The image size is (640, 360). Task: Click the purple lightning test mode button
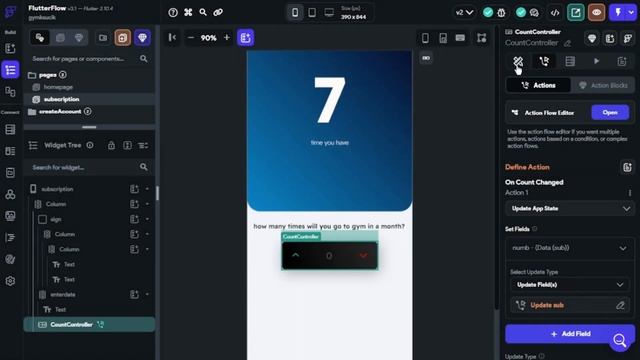618,13
